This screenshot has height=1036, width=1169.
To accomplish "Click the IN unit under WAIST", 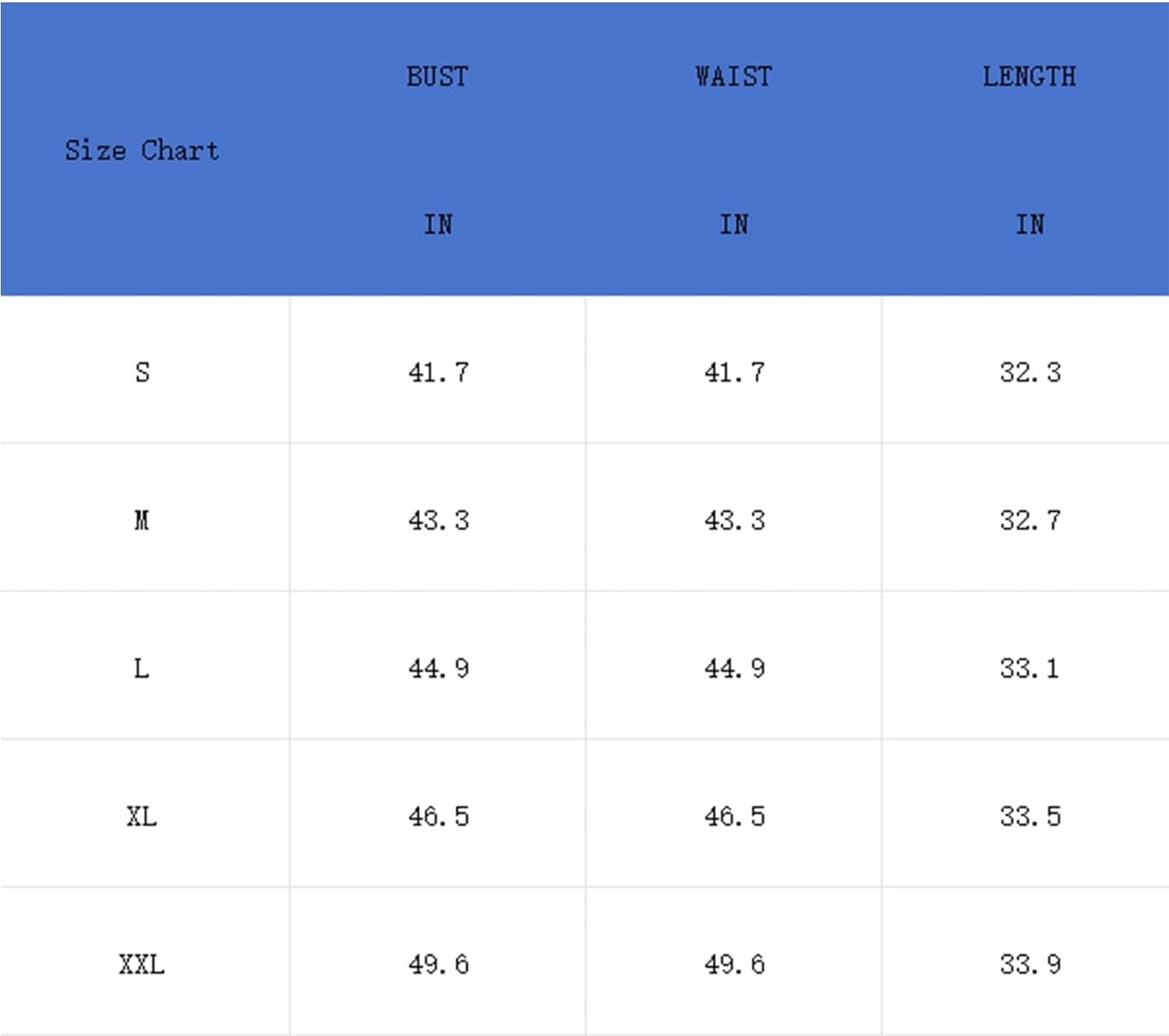I will coord(733,225).
